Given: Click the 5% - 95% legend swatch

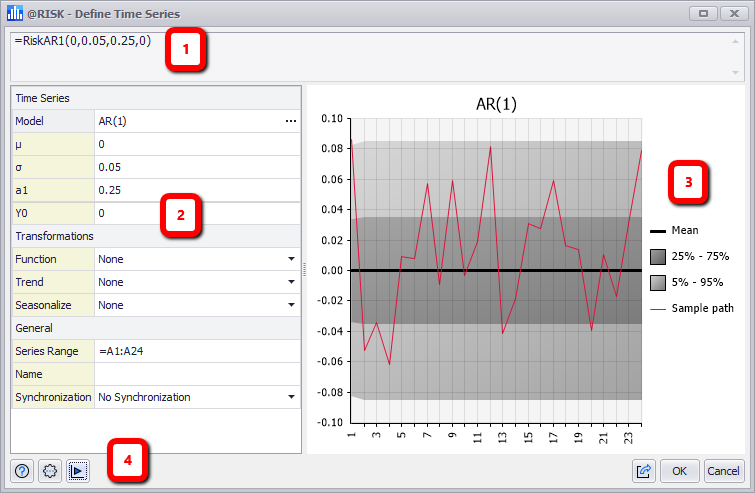Looking at the screenshot, I should [x=658, y=282].
